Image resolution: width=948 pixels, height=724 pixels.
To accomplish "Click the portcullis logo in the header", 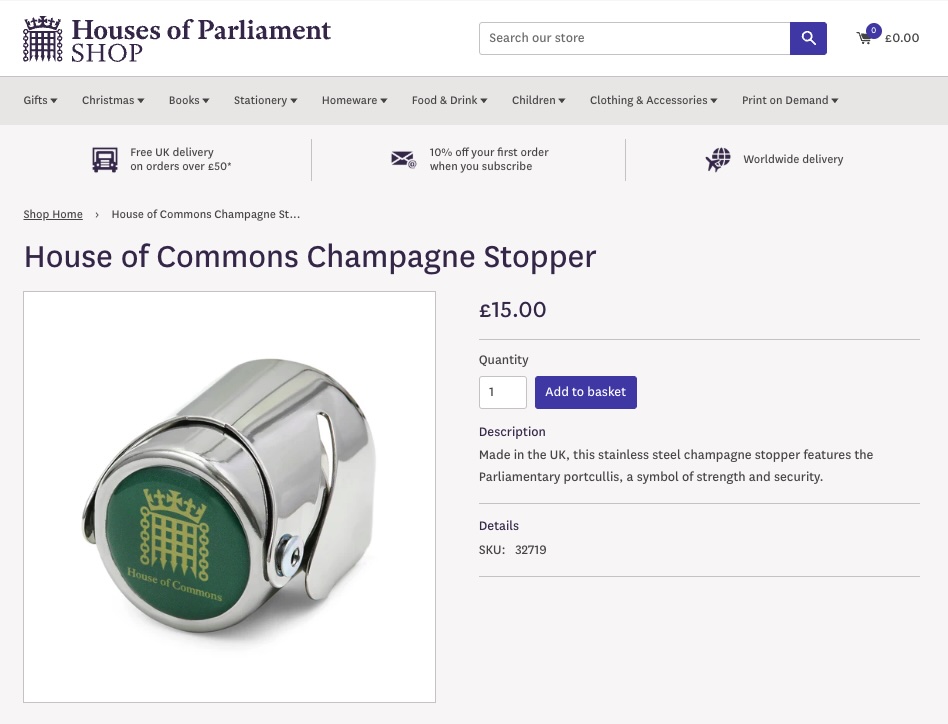I will pos(42,39).
